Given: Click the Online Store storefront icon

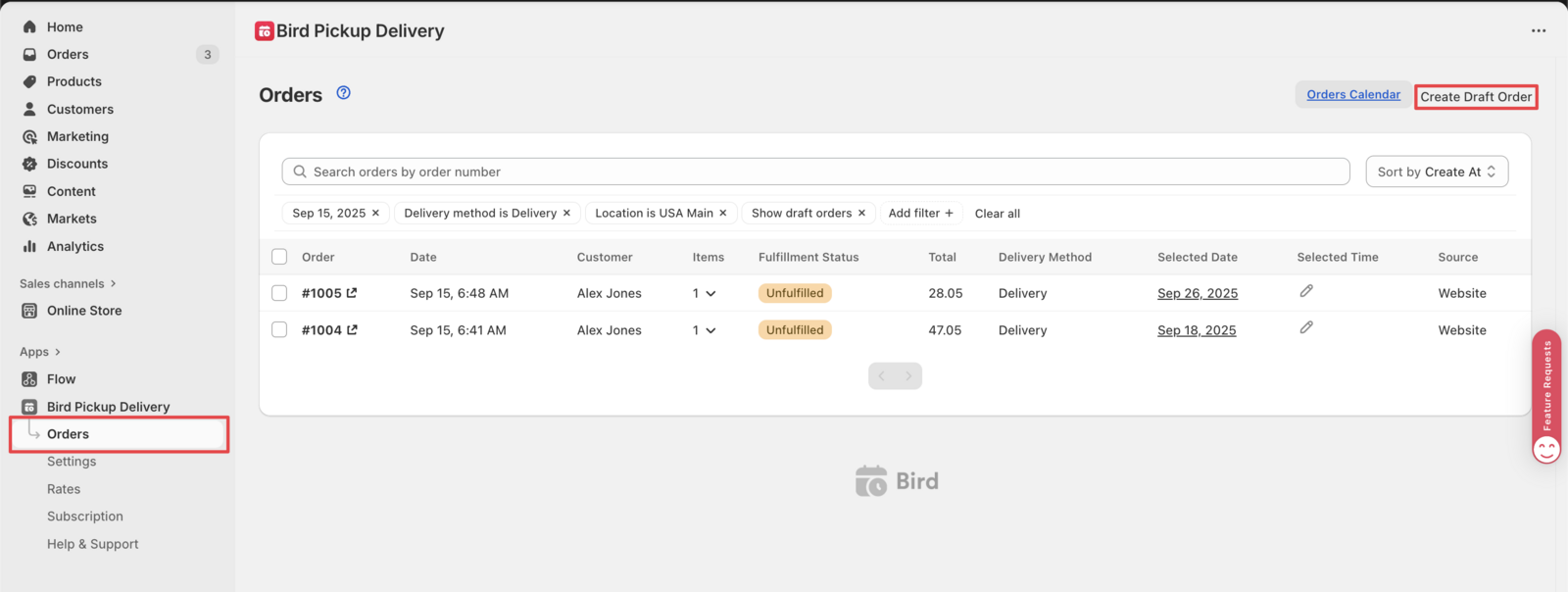Looking at the screenshot, I should click(x=29, y=311).
